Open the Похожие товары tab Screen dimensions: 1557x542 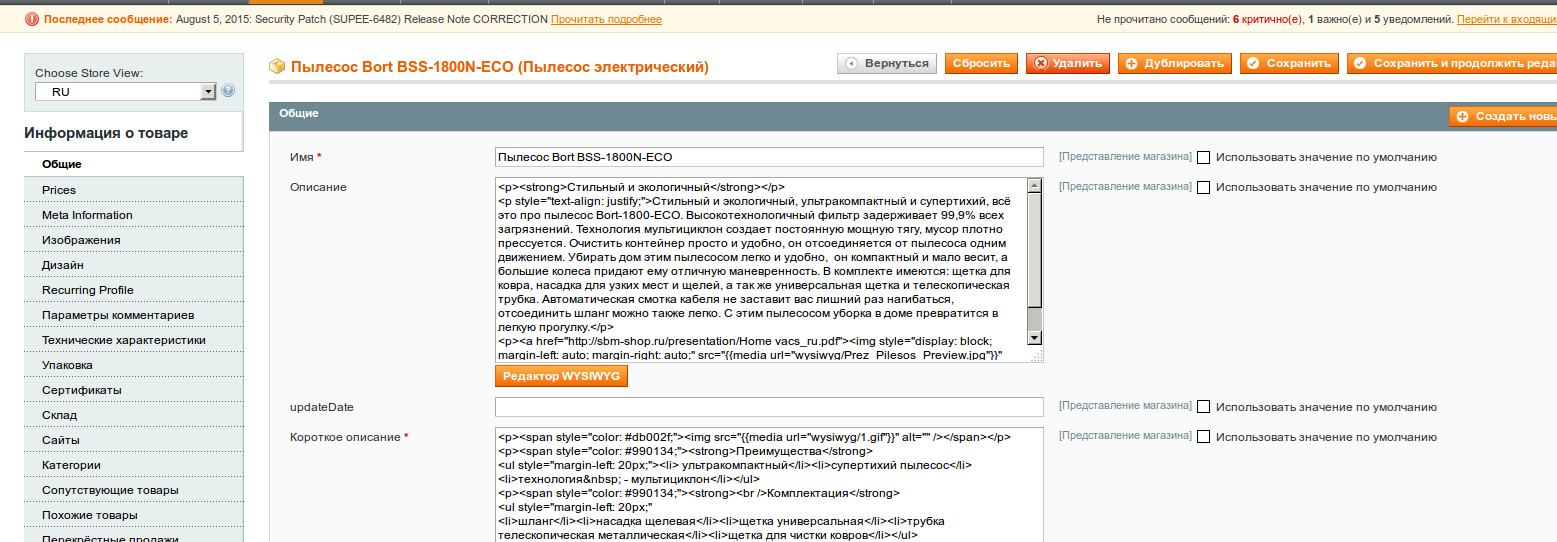[134, 515]
